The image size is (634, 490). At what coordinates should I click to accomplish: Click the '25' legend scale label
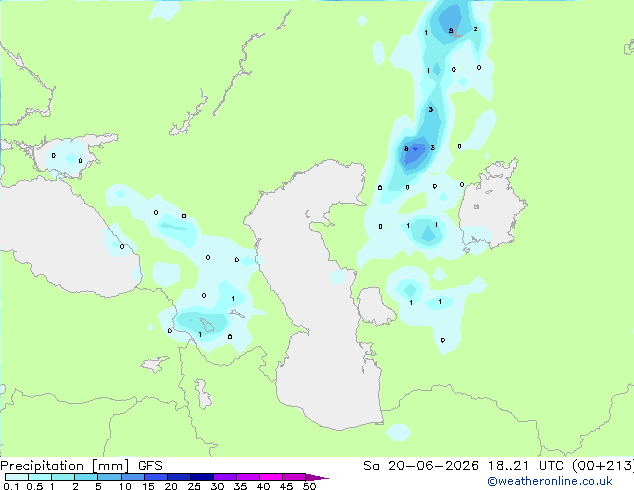[194, 486]
